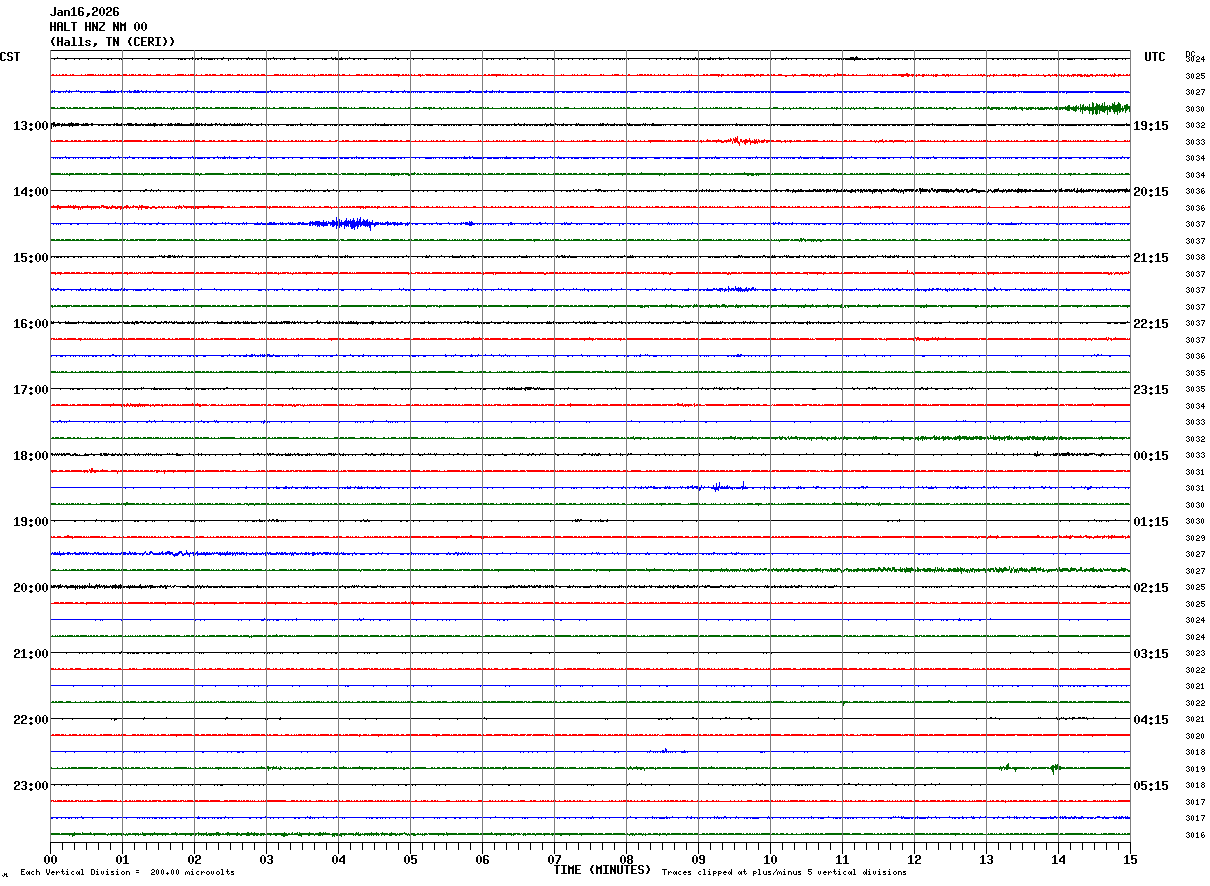Select the 14:00 CST time label
Screen dimensions: 1210x886
tap(31, 192)
